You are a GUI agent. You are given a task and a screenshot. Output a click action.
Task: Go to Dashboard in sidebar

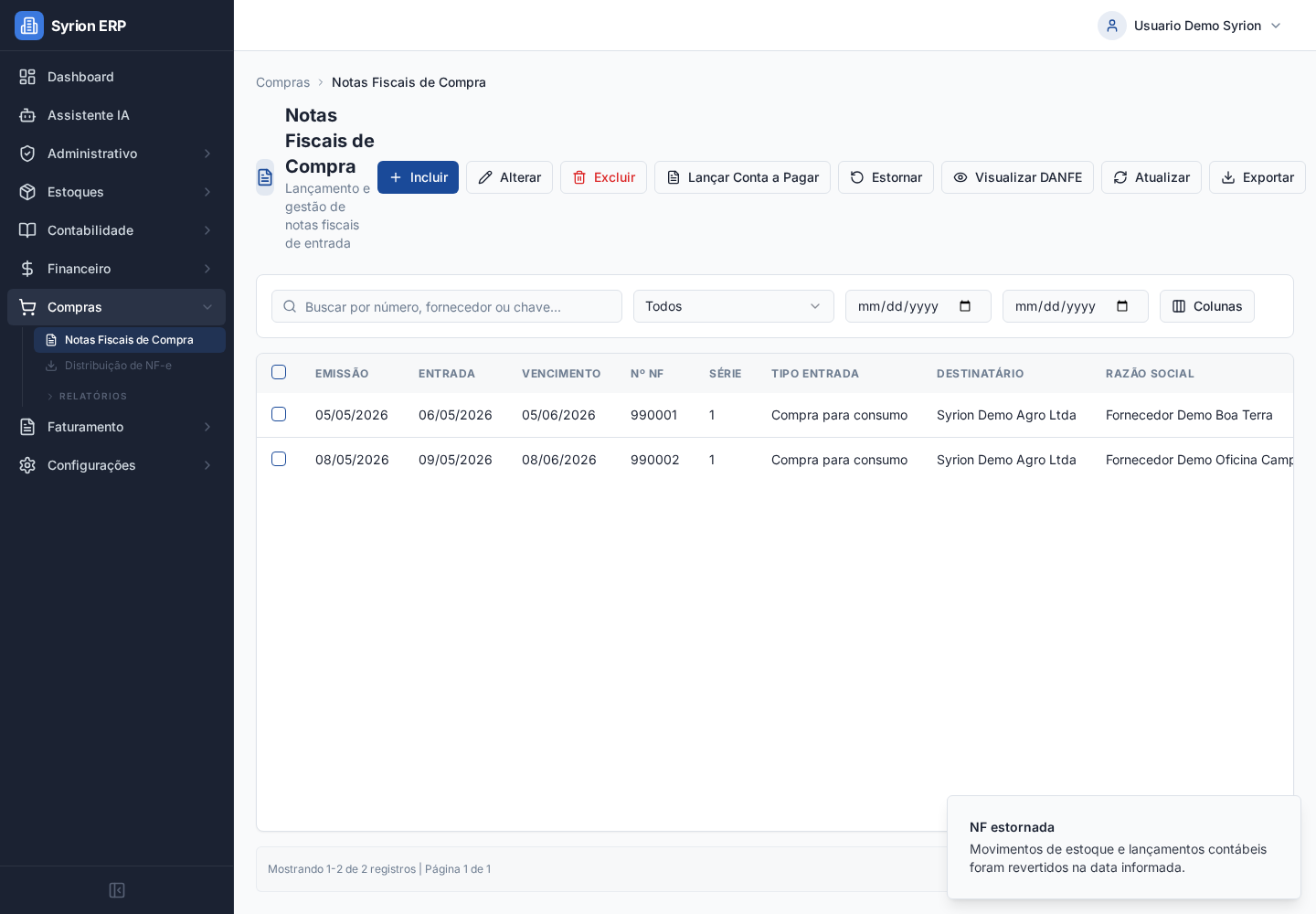[x=116, y=77]
